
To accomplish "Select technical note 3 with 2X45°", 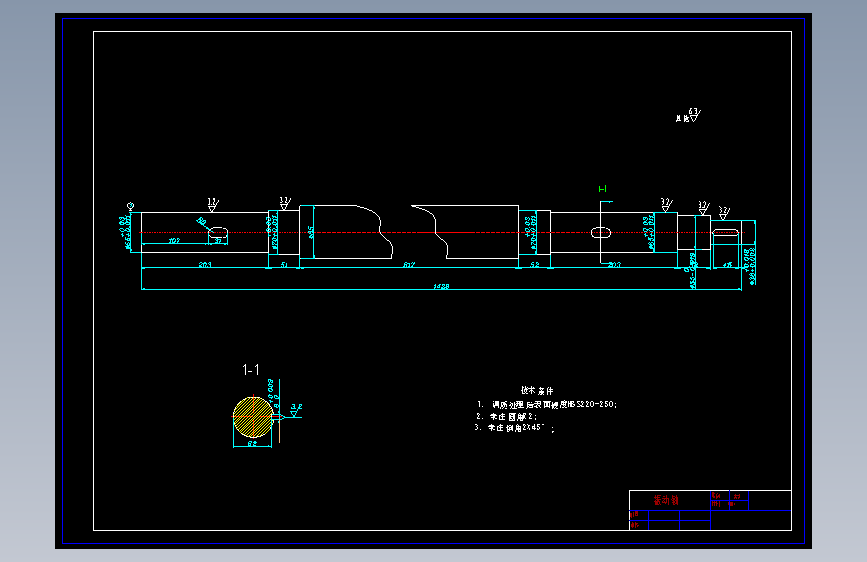I will [x=514, y=428].
